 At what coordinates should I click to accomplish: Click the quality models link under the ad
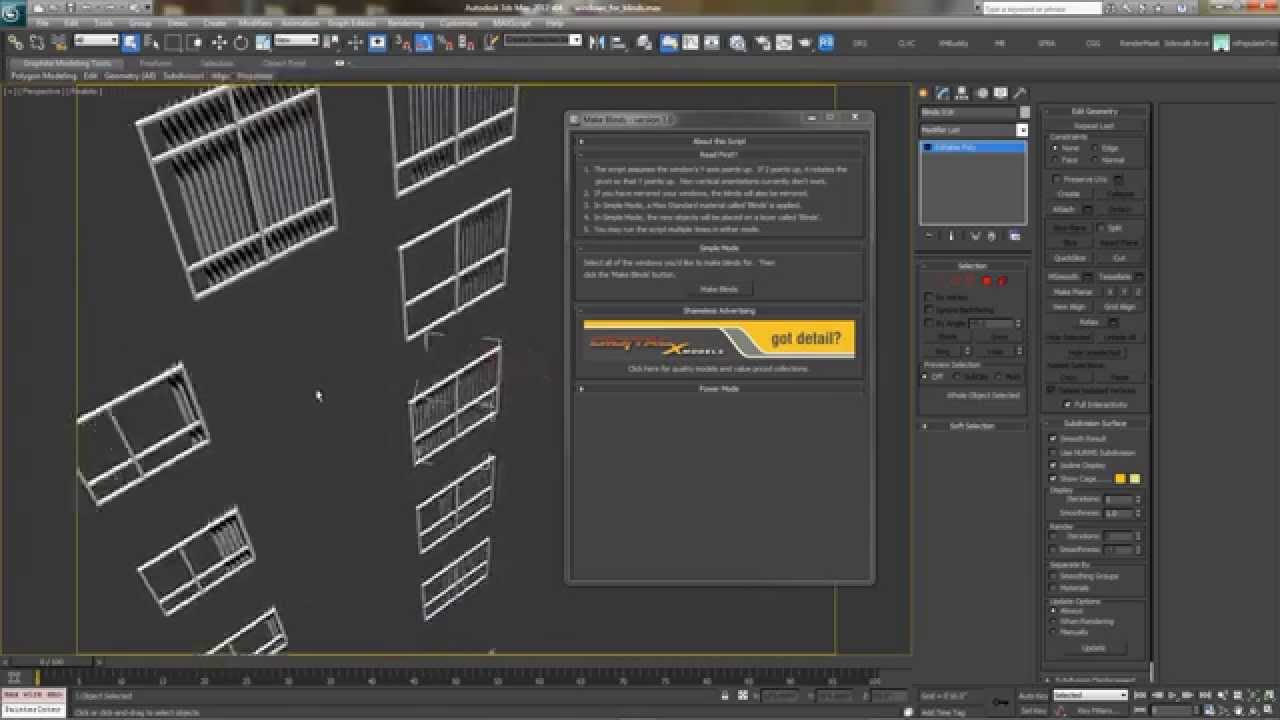point(719,369)
